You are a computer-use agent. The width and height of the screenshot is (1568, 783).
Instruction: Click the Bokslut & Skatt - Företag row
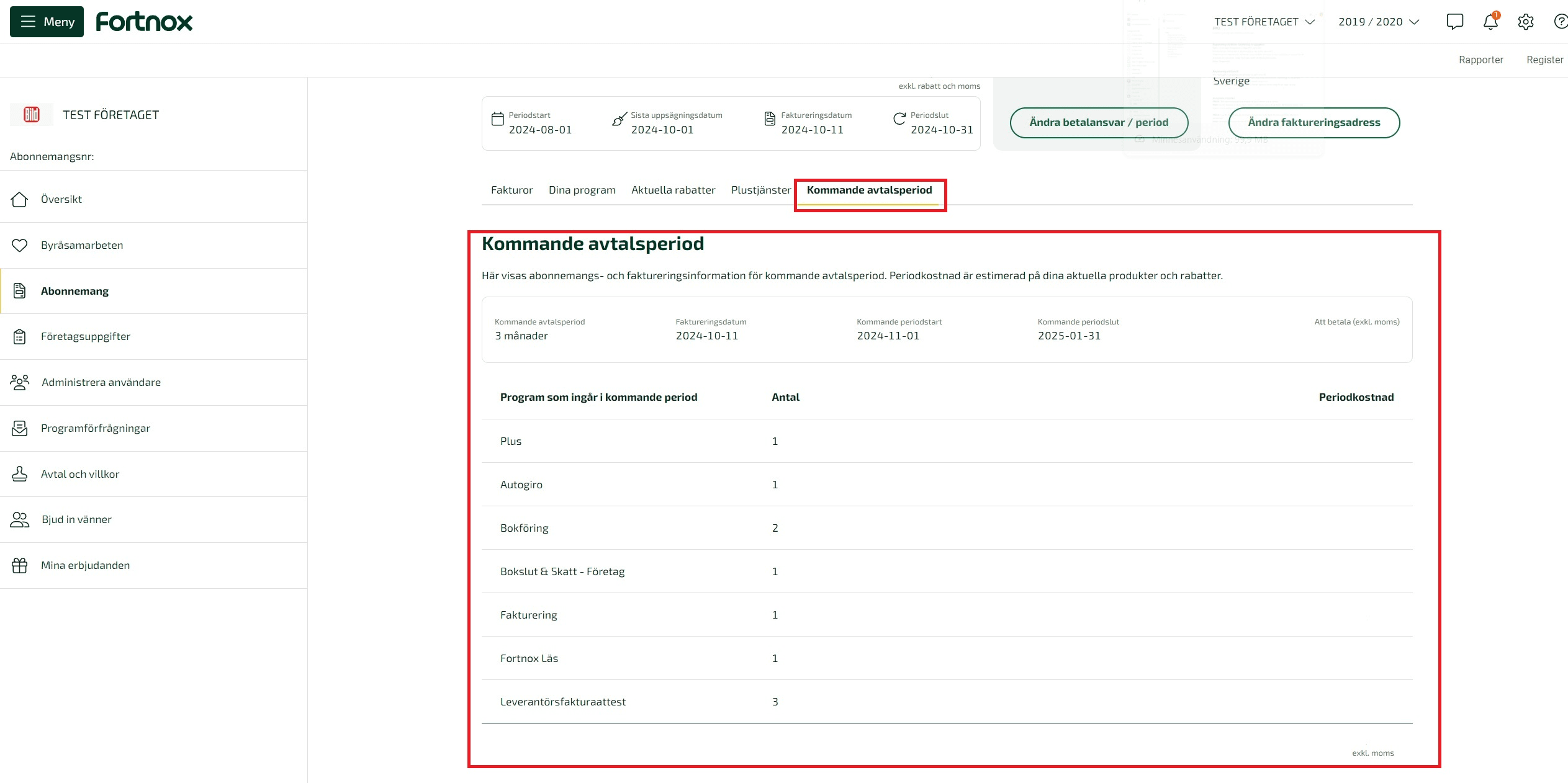coord(947,571)
